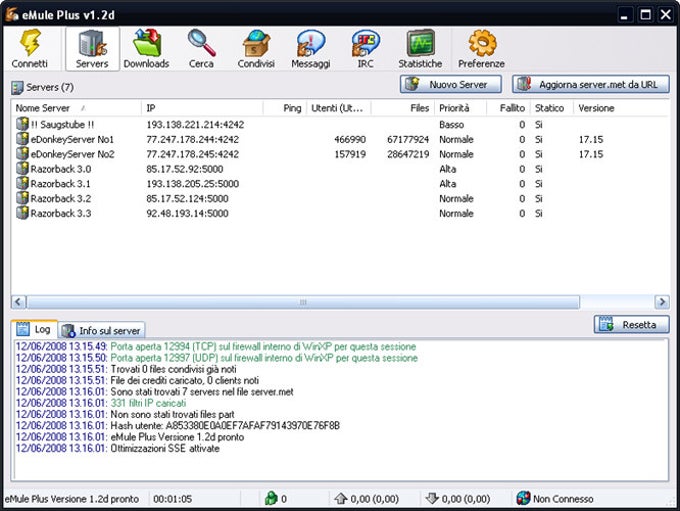The width and height of the screenshot is (680, 511).
Task: Sort by the Versione column header
Action: tap(620, 108)
